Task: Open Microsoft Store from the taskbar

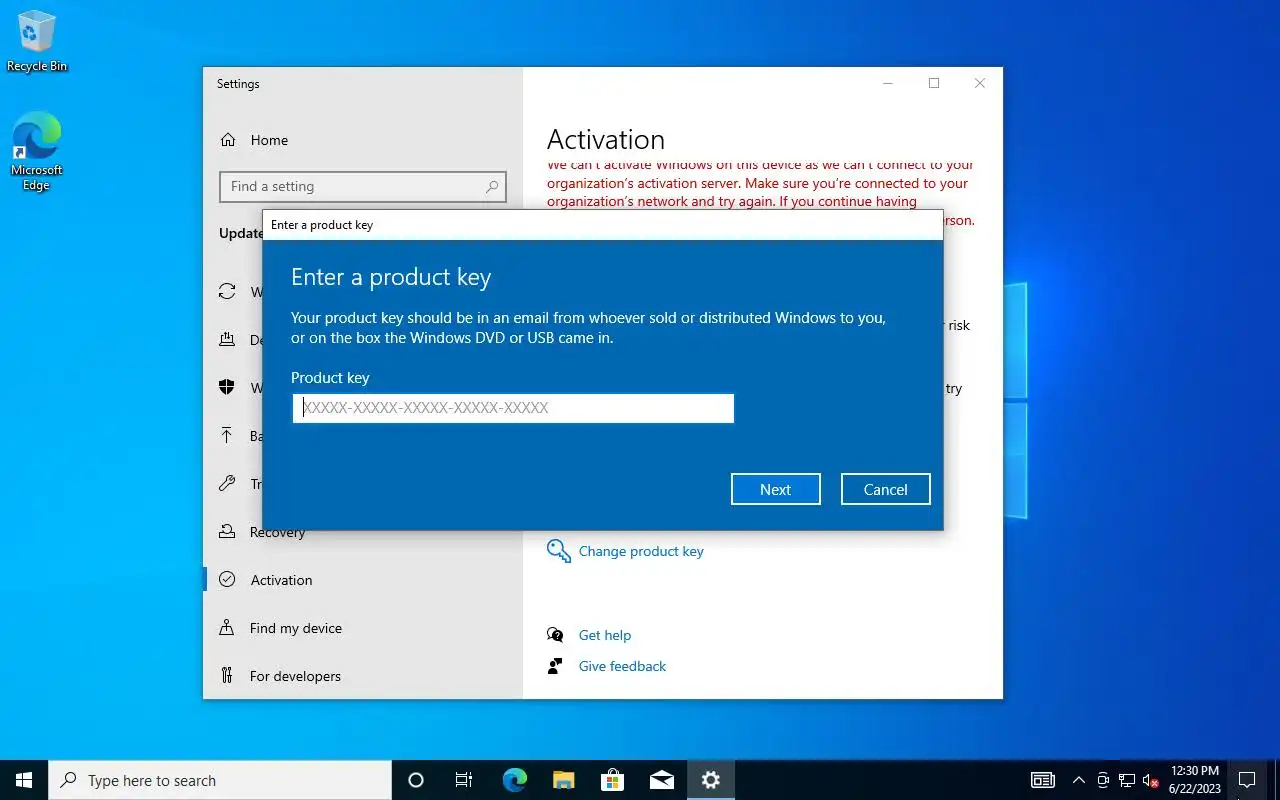Action: click(612, 780)
